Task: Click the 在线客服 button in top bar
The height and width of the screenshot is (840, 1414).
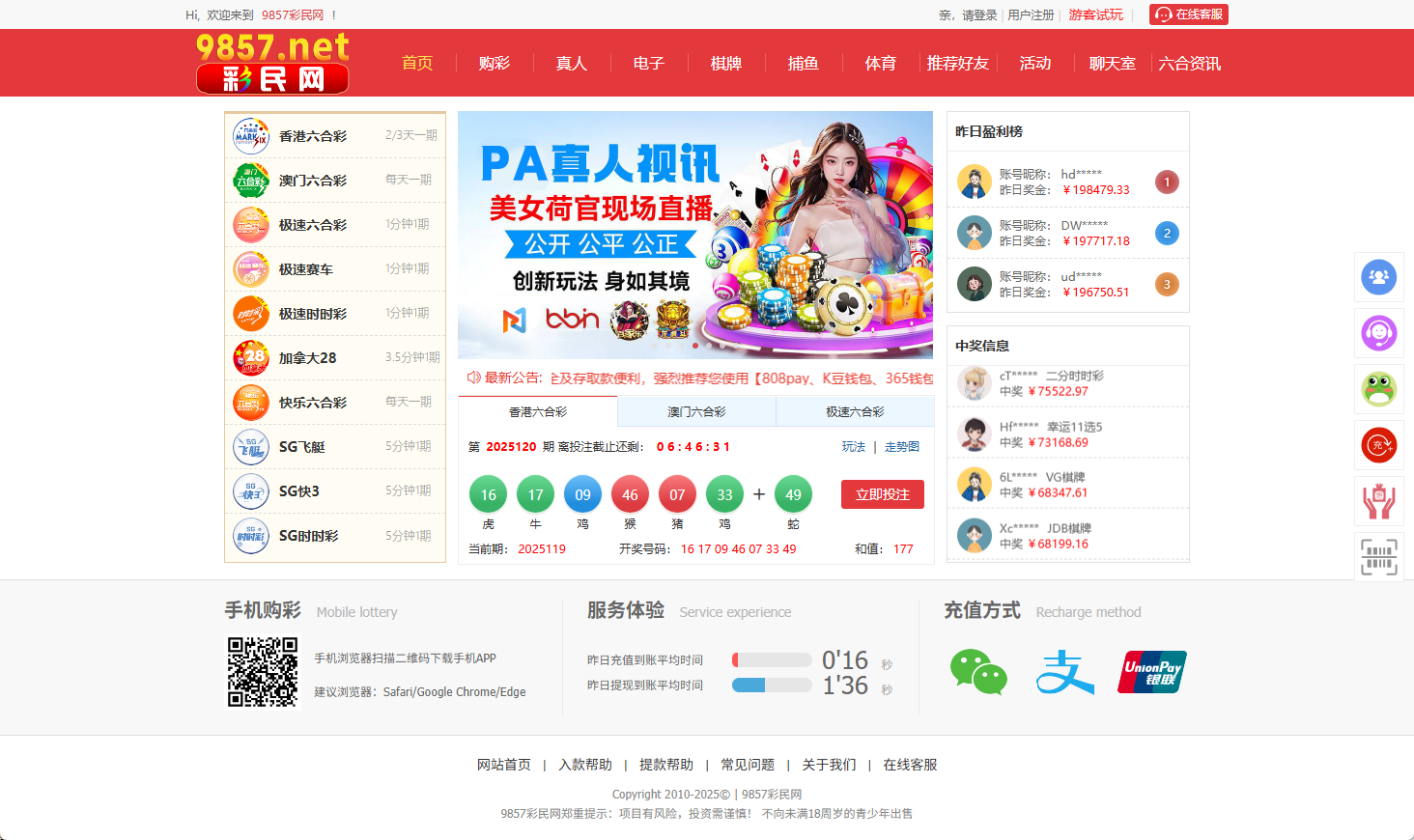Action: [x=1189, y=14]
